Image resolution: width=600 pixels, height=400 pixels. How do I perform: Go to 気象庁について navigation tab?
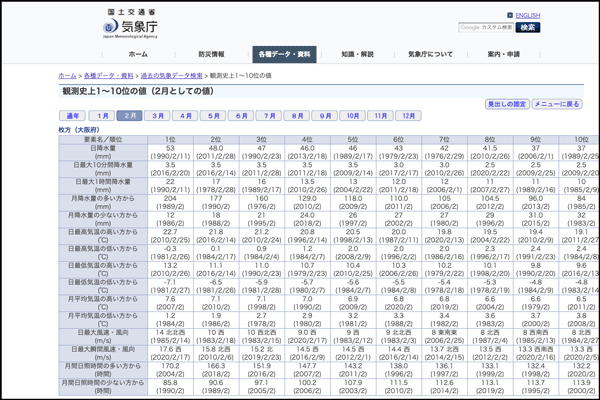click(x=430, y=54)
